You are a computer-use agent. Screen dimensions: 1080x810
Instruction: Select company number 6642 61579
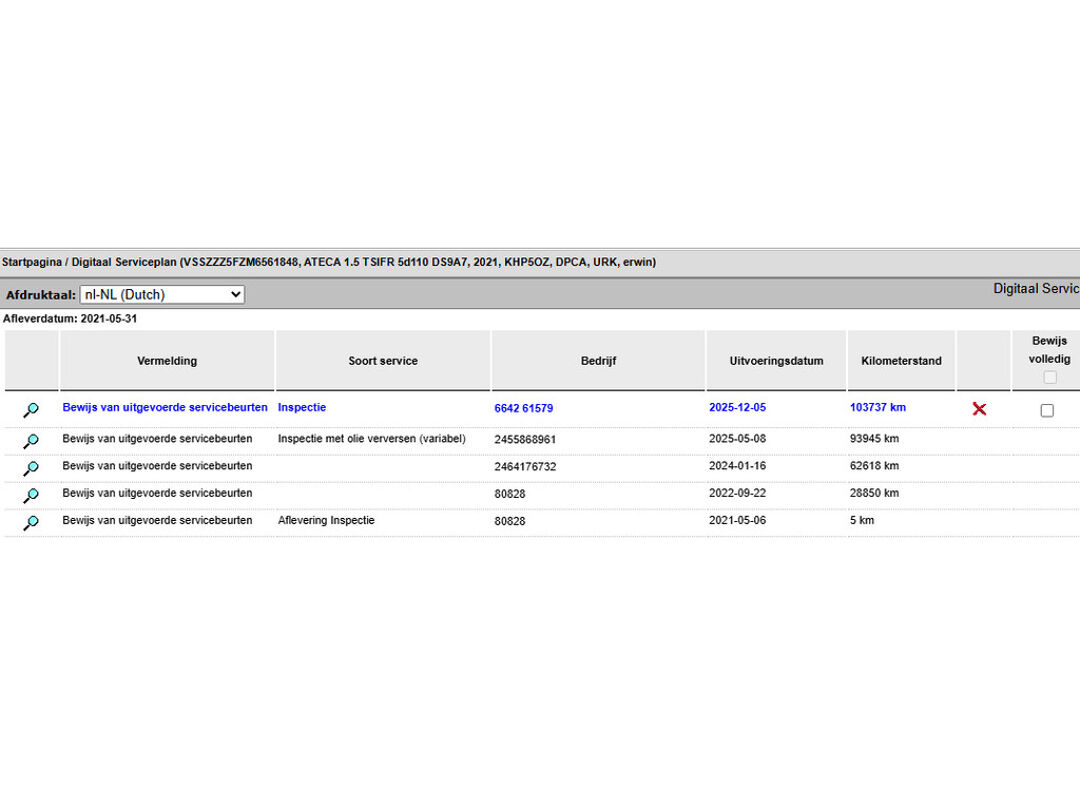click(x=523, y=409)
